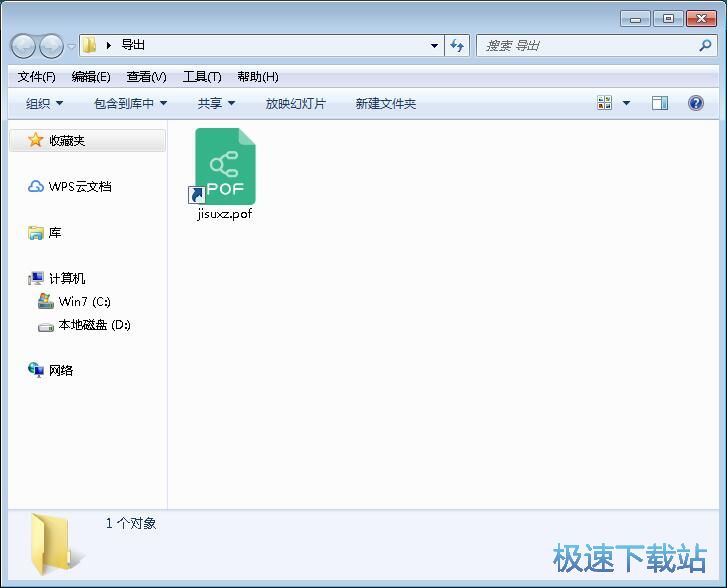This screenshot has height=588, width=727.
Task: Maximize the Explorer window
Action: coord(668,19)
